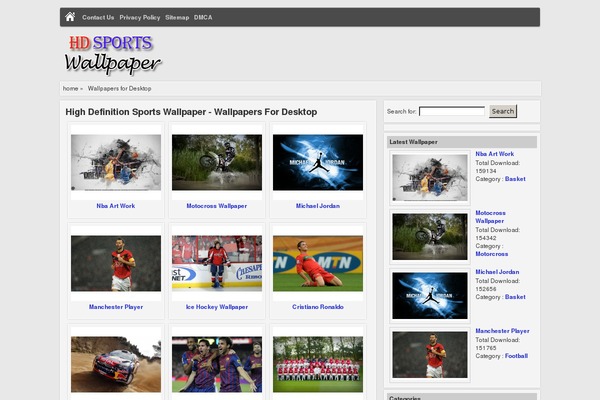600x400 pixels.
Task: Open the Contact Us page
Action: 98,18
